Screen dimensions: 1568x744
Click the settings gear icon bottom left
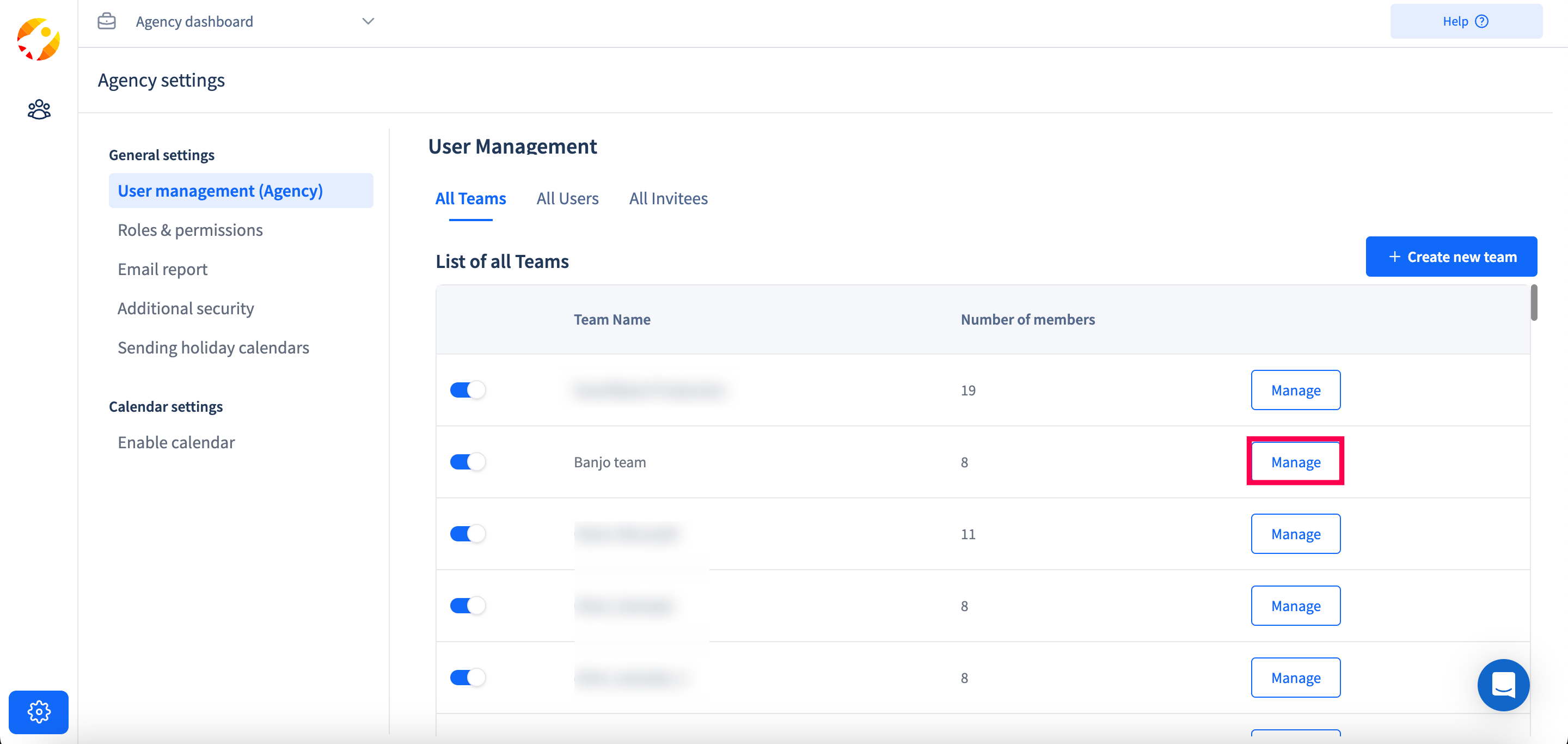click(38, 712)
